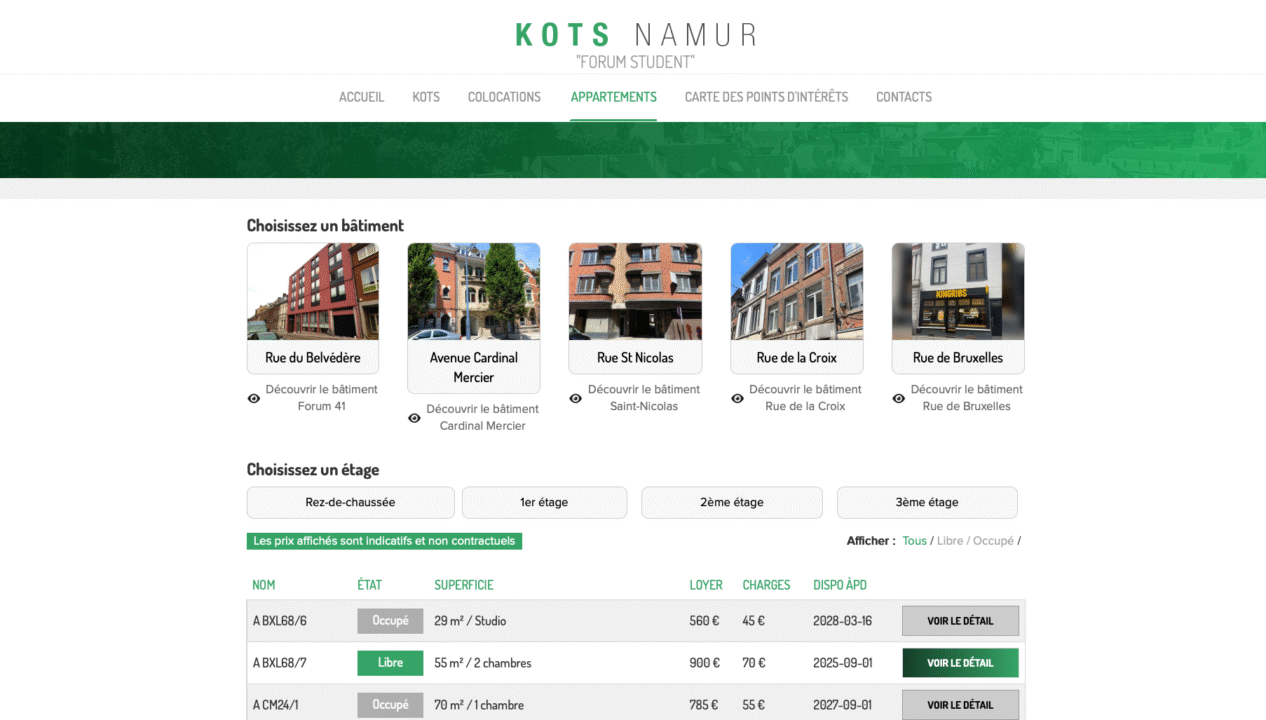
Task: Click eye icon beside Cardinal Mercier
Action: tap(415, 418)
